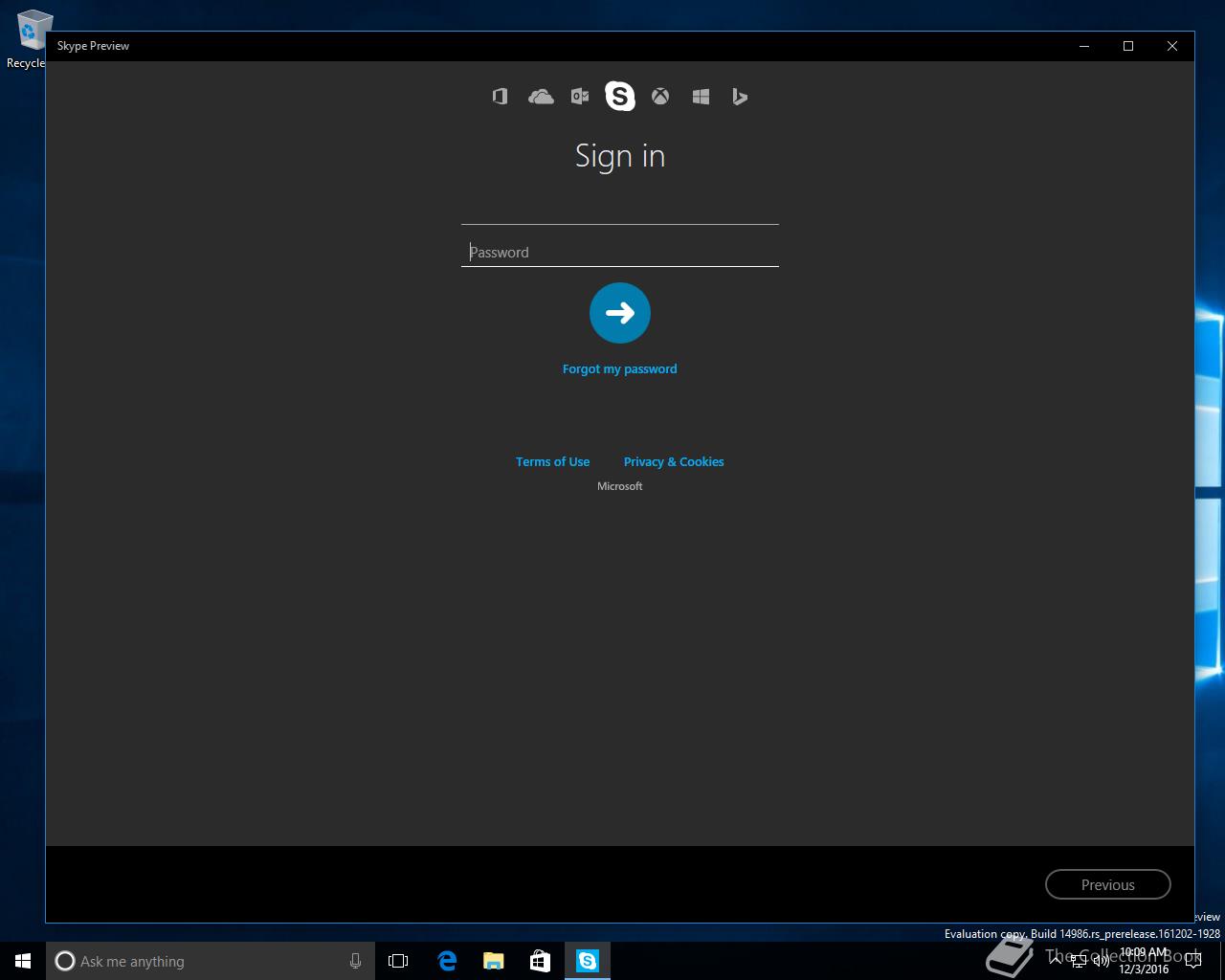Click the username field above Password

620,211
